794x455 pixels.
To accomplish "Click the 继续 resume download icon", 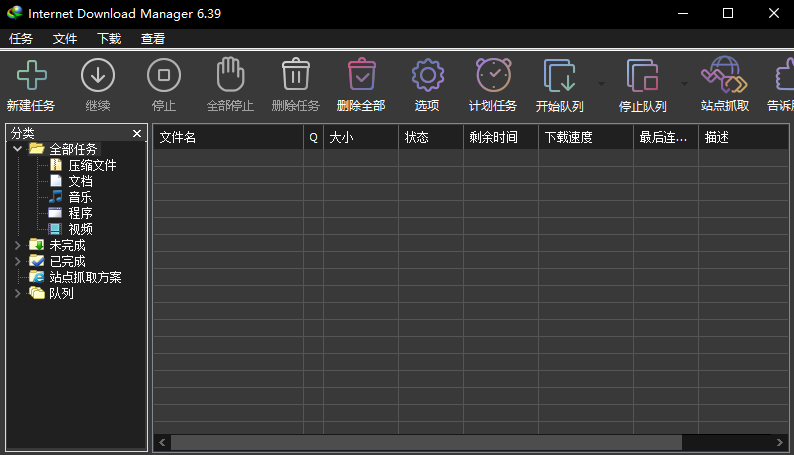I will click(98, 75).
